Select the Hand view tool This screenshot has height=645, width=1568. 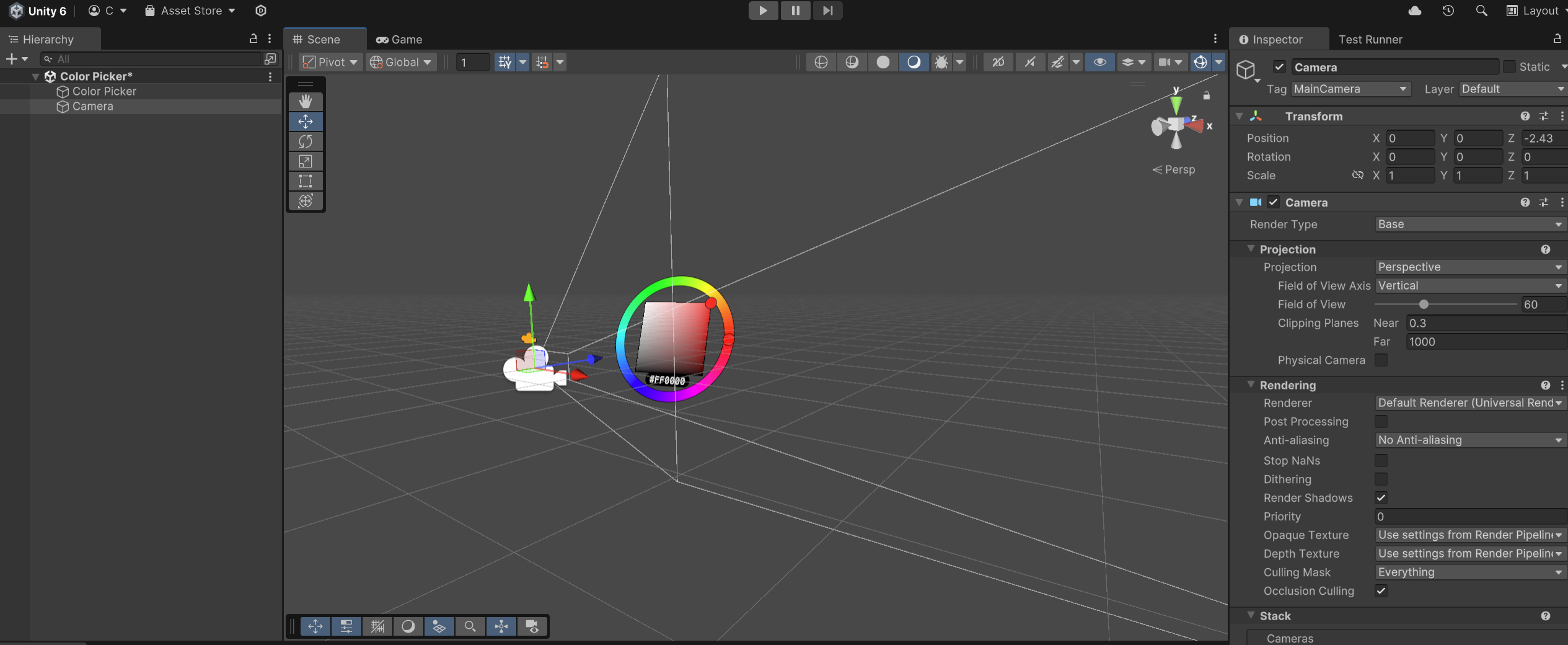coord(306,101)
